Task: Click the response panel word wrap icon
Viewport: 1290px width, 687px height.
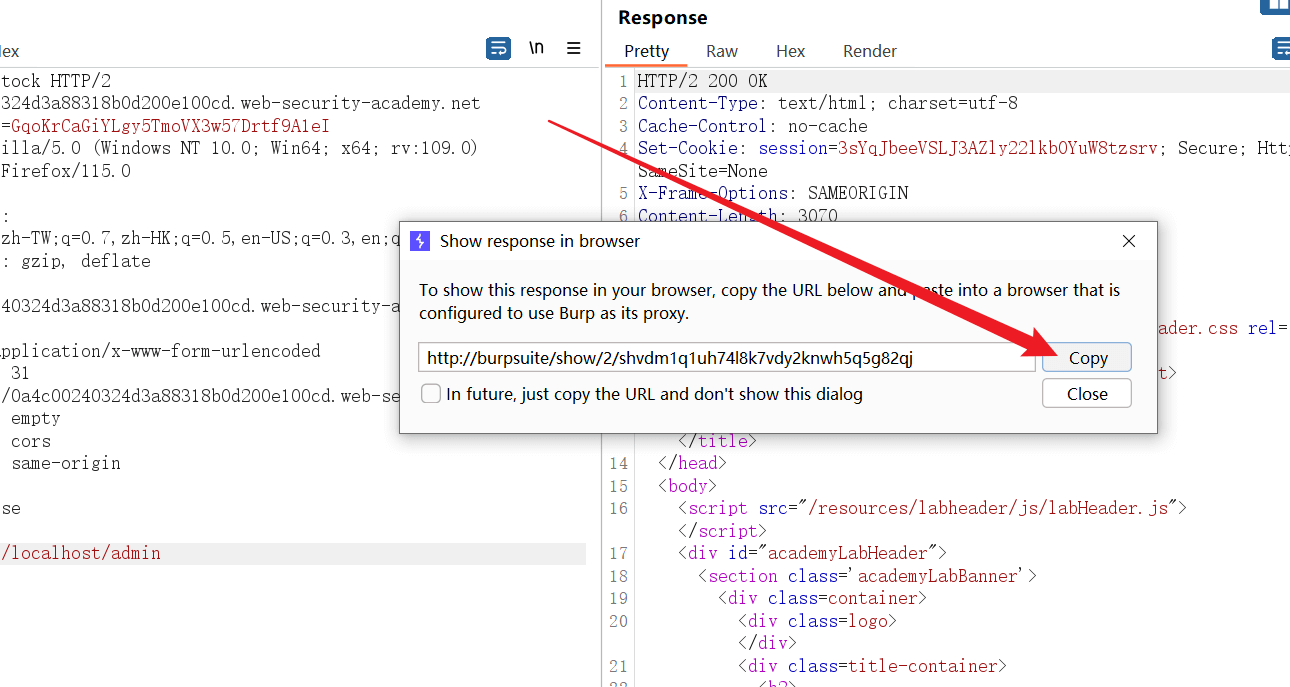Action: tap(1281, 49)
